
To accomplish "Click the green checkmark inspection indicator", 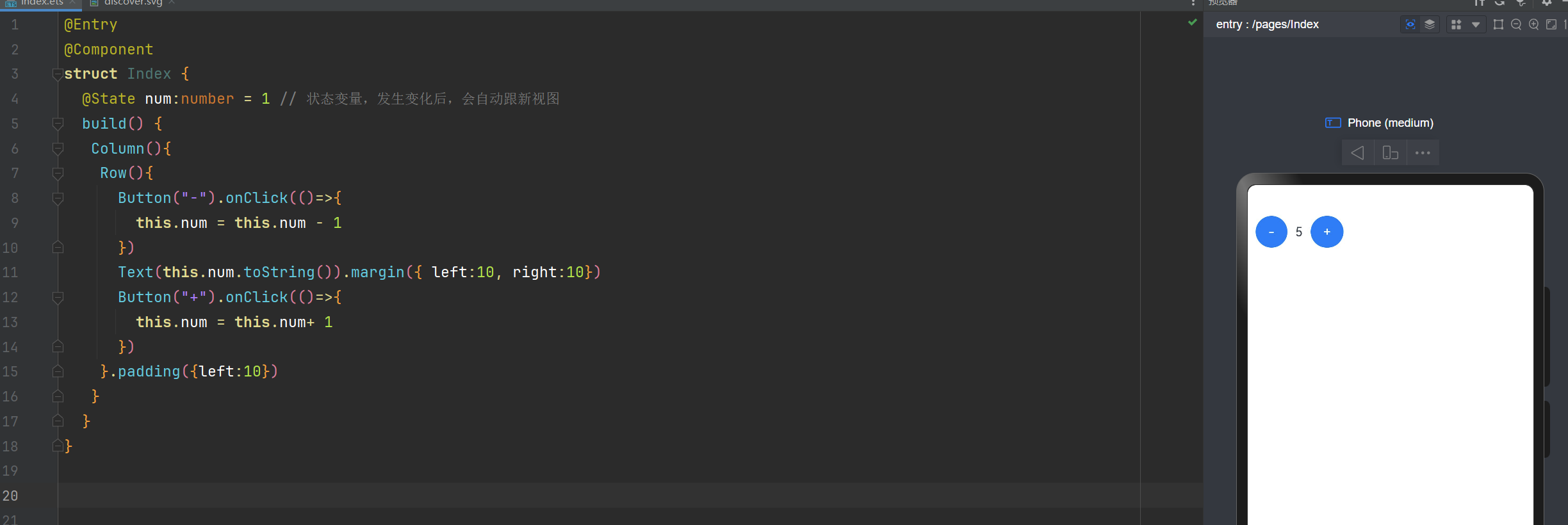I will tap(1192, 22).
